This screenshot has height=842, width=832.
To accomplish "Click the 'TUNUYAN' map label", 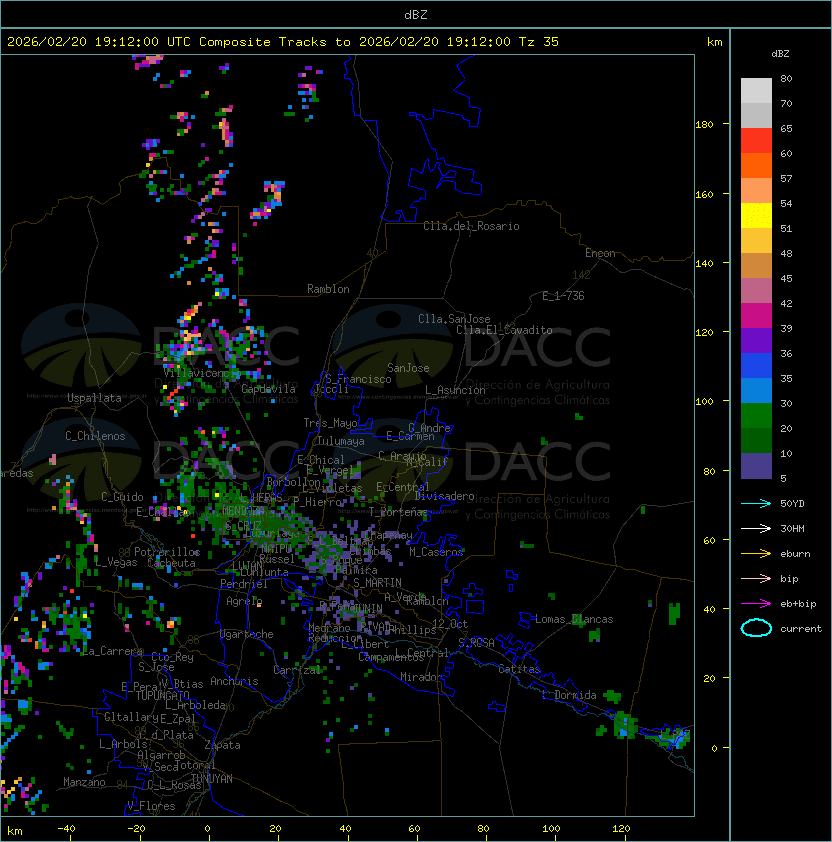I will coord(212,779).
